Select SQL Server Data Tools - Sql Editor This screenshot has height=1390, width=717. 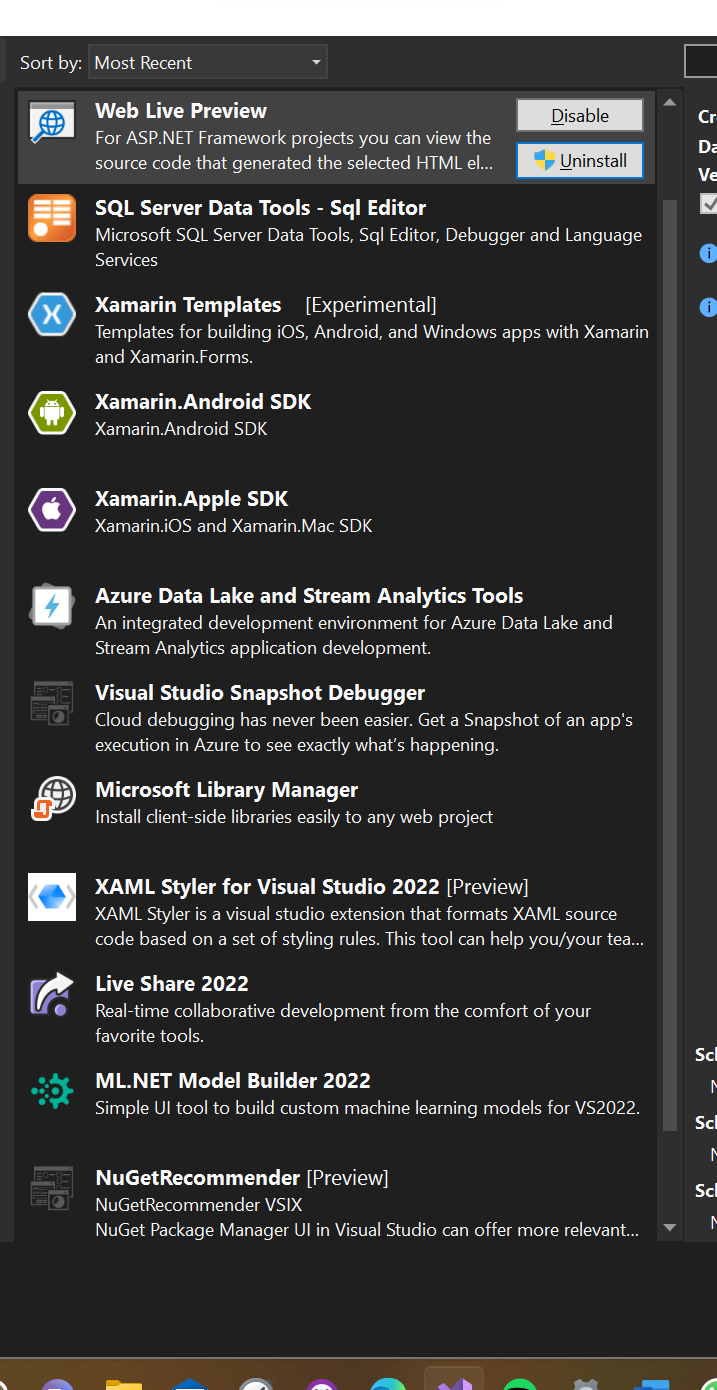261,208
